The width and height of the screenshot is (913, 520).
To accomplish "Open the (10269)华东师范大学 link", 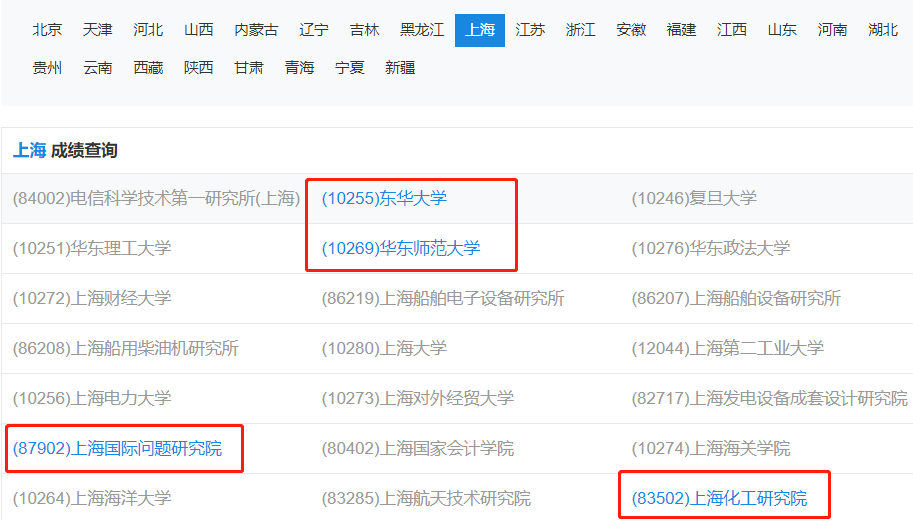I will pyautogui.click(x=401, y=249).
